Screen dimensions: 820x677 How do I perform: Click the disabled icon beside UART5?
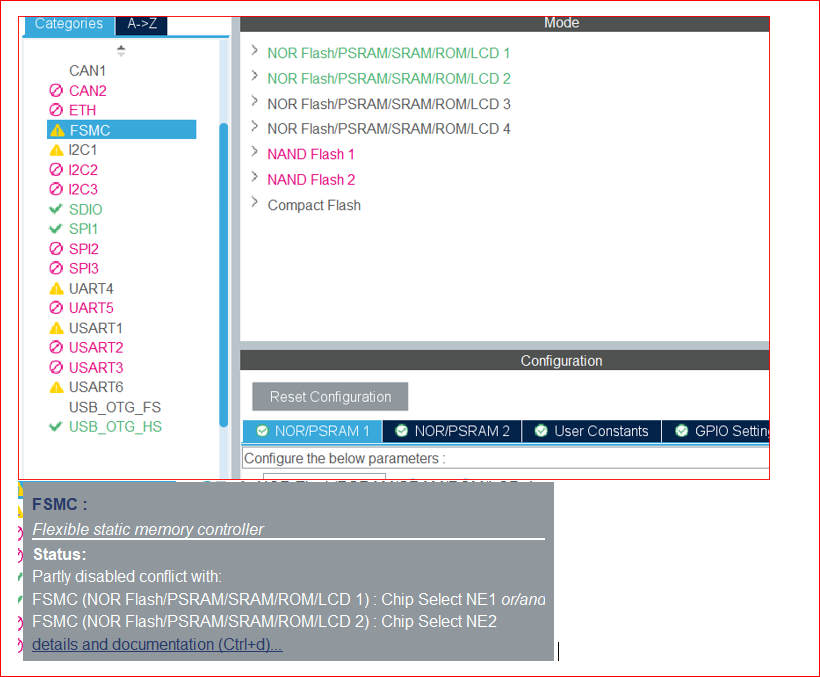click(56, 307)
